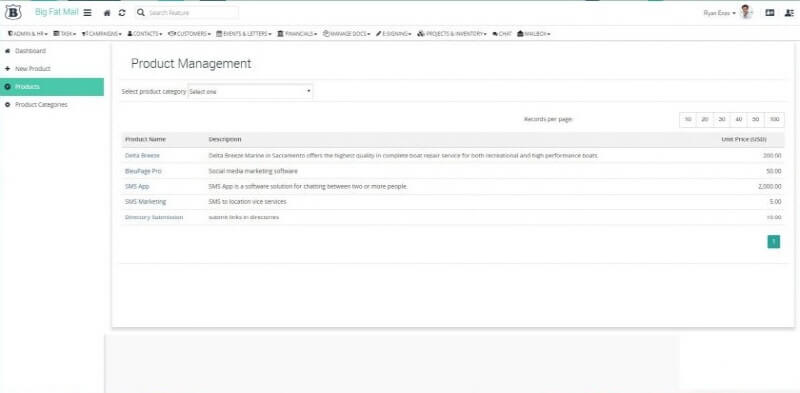Set records per page to 20
The image size is (800, 393).
click(705, 119)
